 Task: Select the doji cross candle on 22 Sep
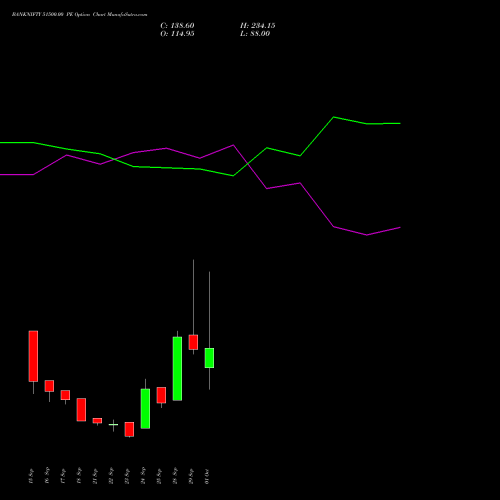113,425
